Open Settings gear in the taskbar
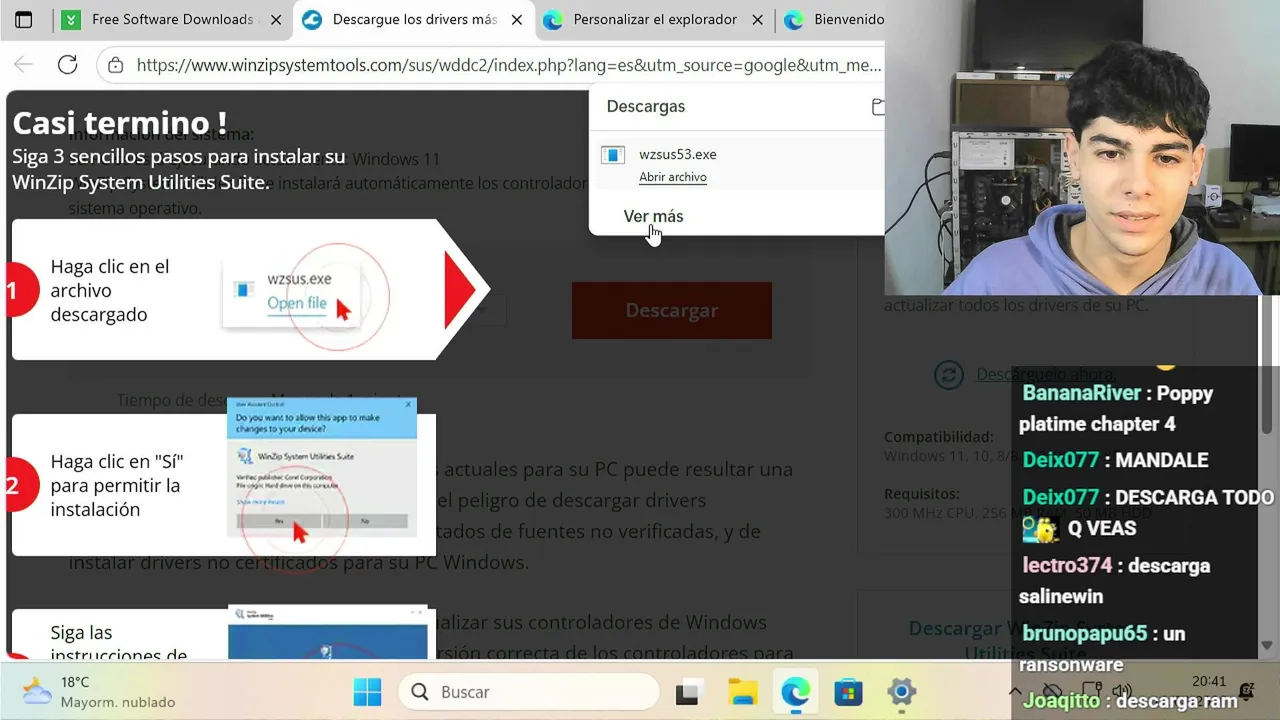The height and width of the screenshot is (720, 1280). 901,692
